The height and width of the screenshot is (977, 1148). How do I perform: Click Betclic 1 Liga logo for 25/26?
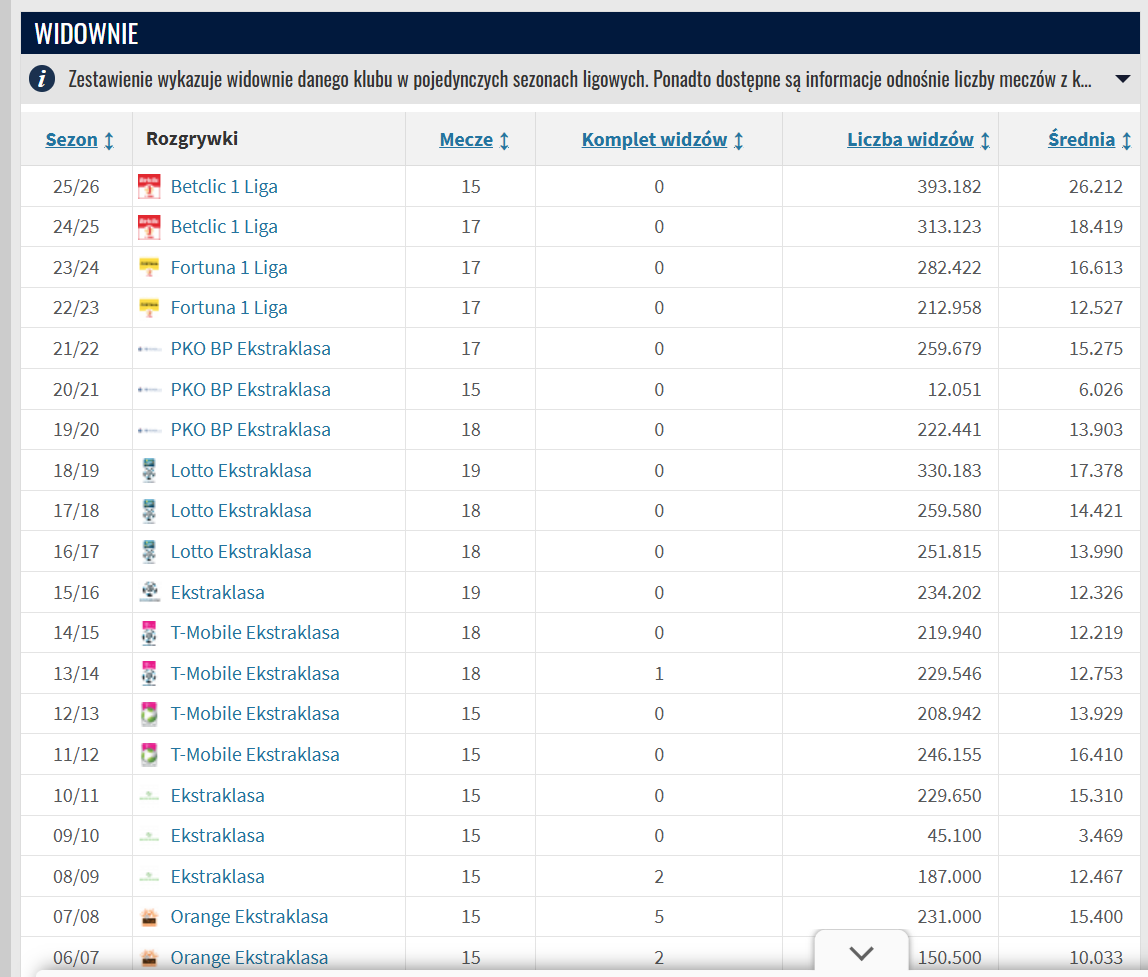(x=149, y=187)
